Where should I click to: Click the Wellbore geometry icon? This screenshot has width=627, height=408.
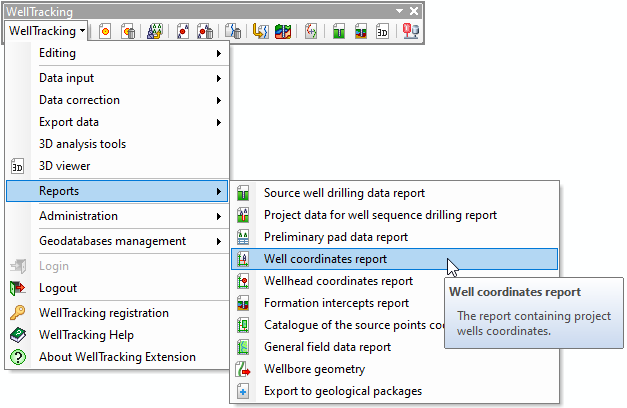pos(243,369)
